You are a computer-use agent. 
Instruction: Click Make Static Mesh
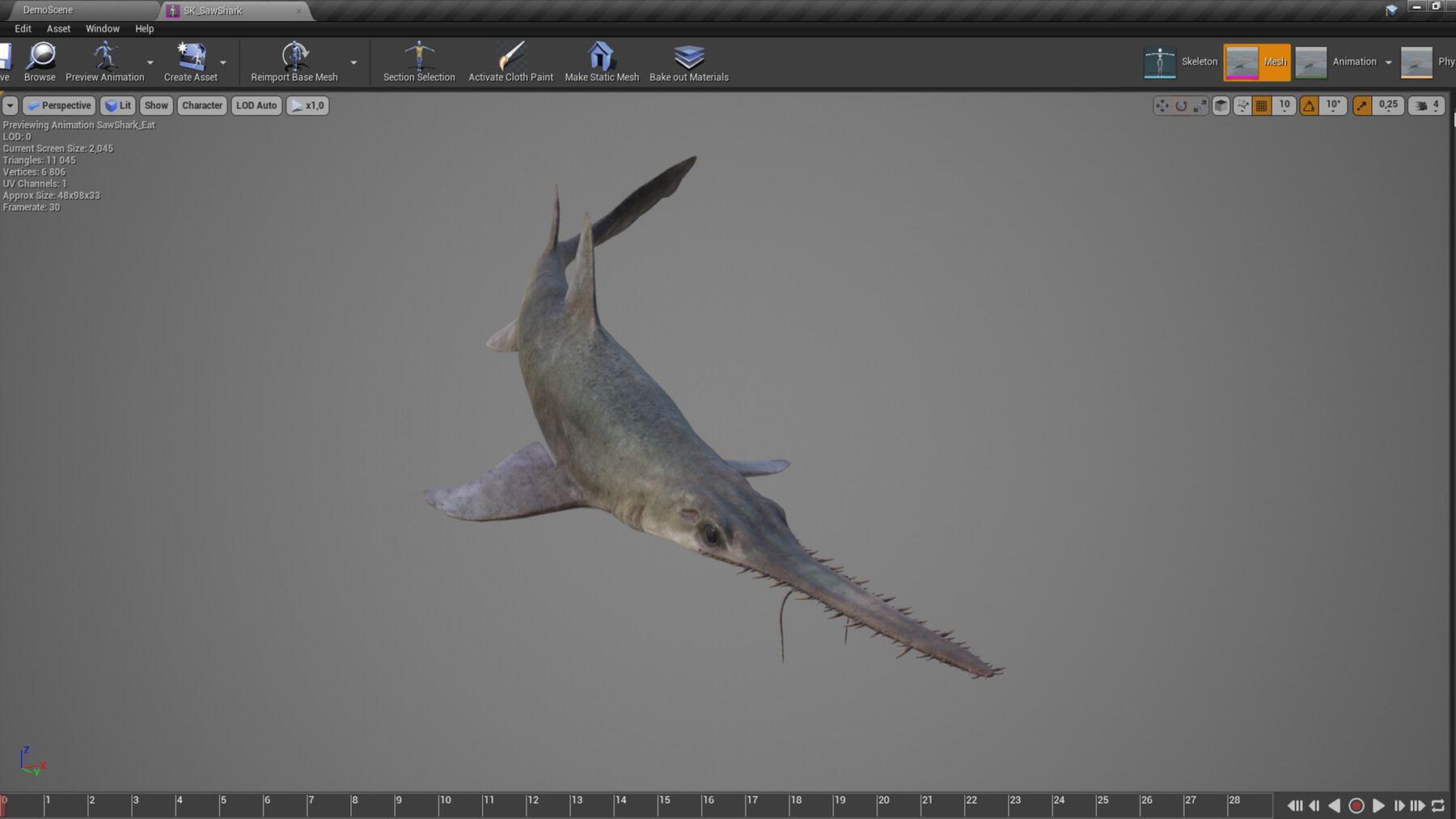(x=602, y=61)
